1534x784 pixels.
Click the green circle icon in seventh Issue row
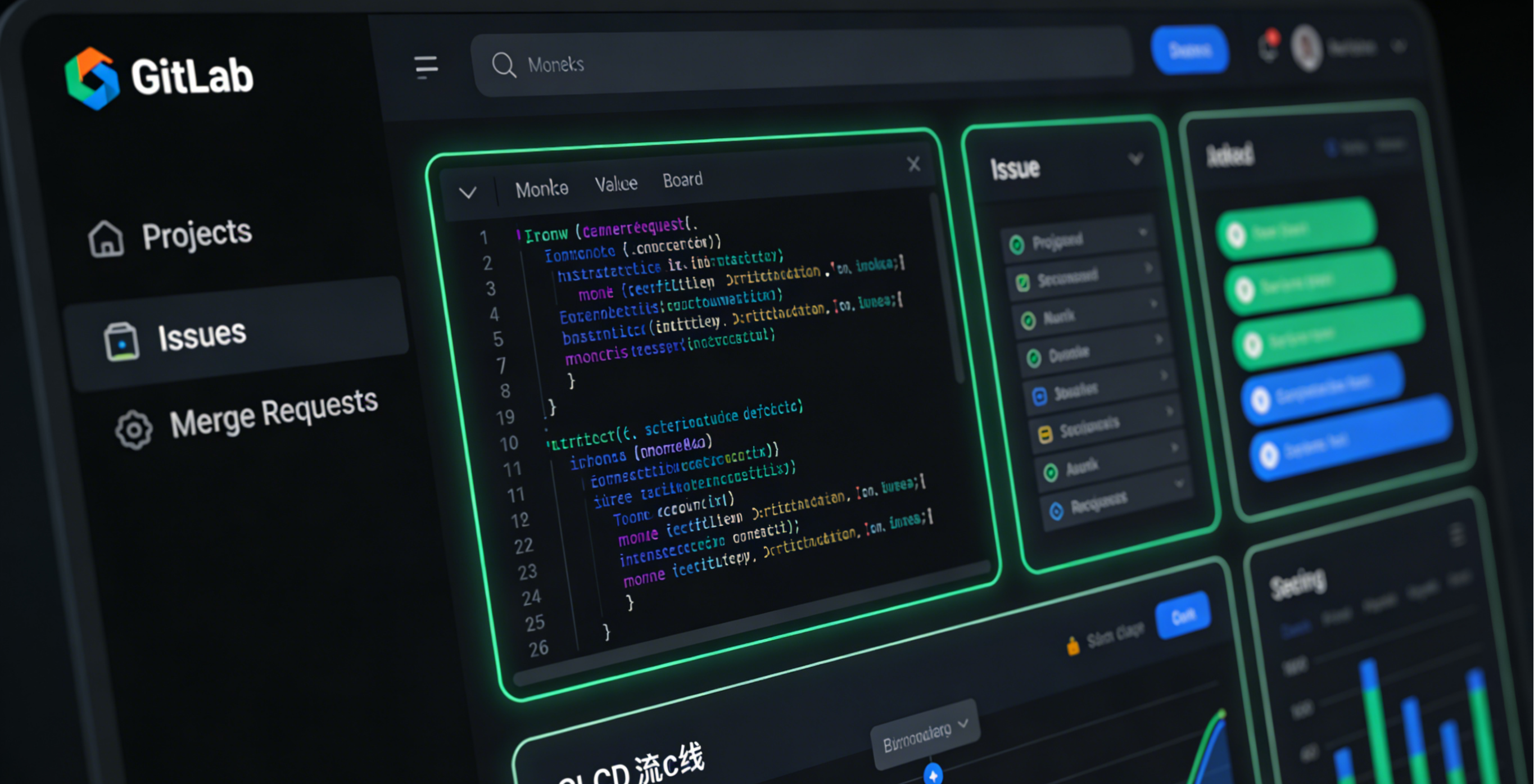1051,473
